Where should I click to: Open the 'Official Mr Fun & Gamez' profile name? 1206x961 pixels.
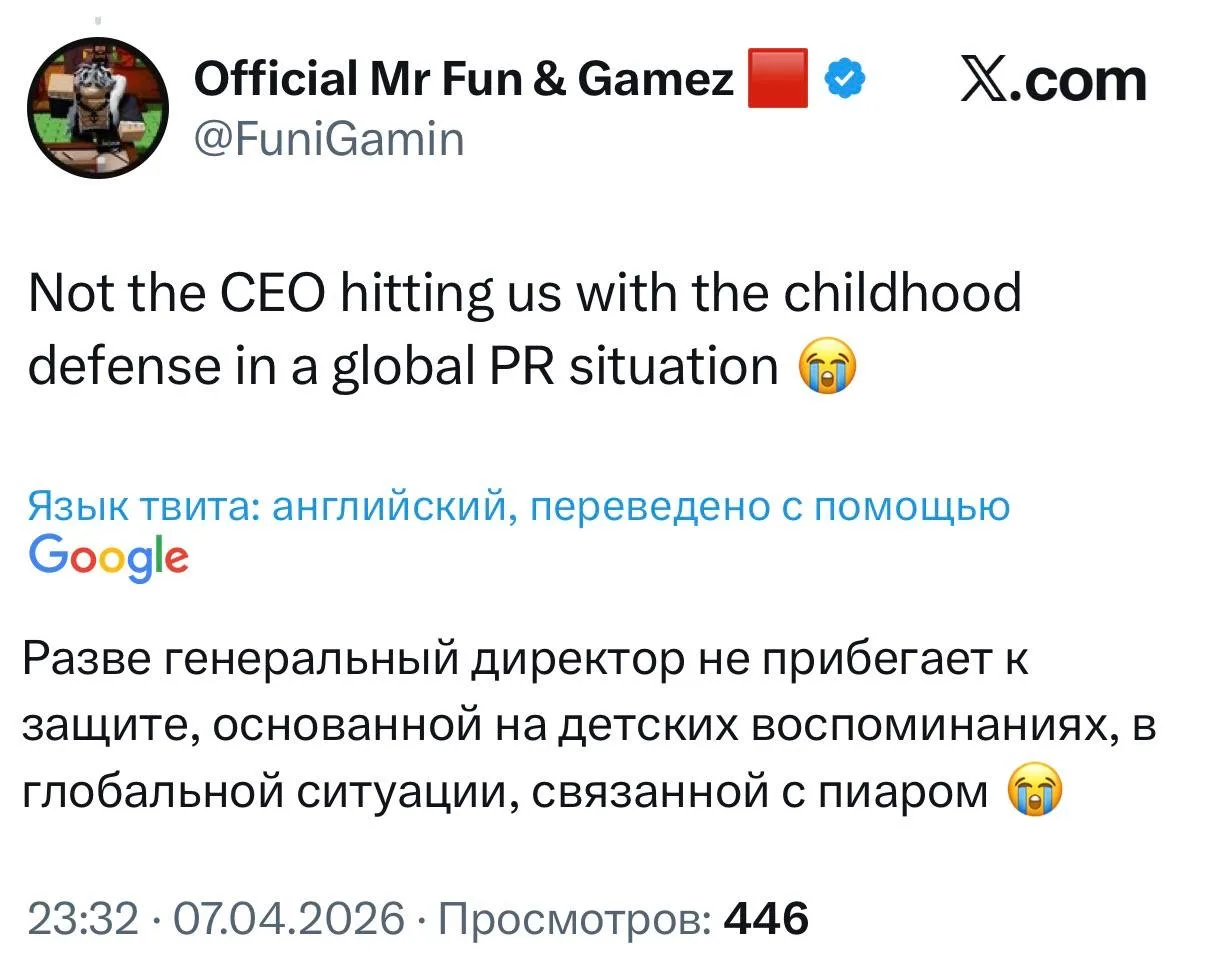click(463, 78)
